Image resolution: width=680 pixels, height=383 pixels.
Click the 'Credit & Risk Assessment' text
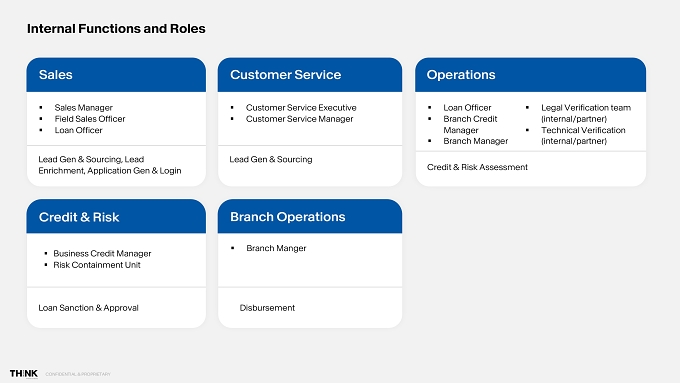[477, 167]
